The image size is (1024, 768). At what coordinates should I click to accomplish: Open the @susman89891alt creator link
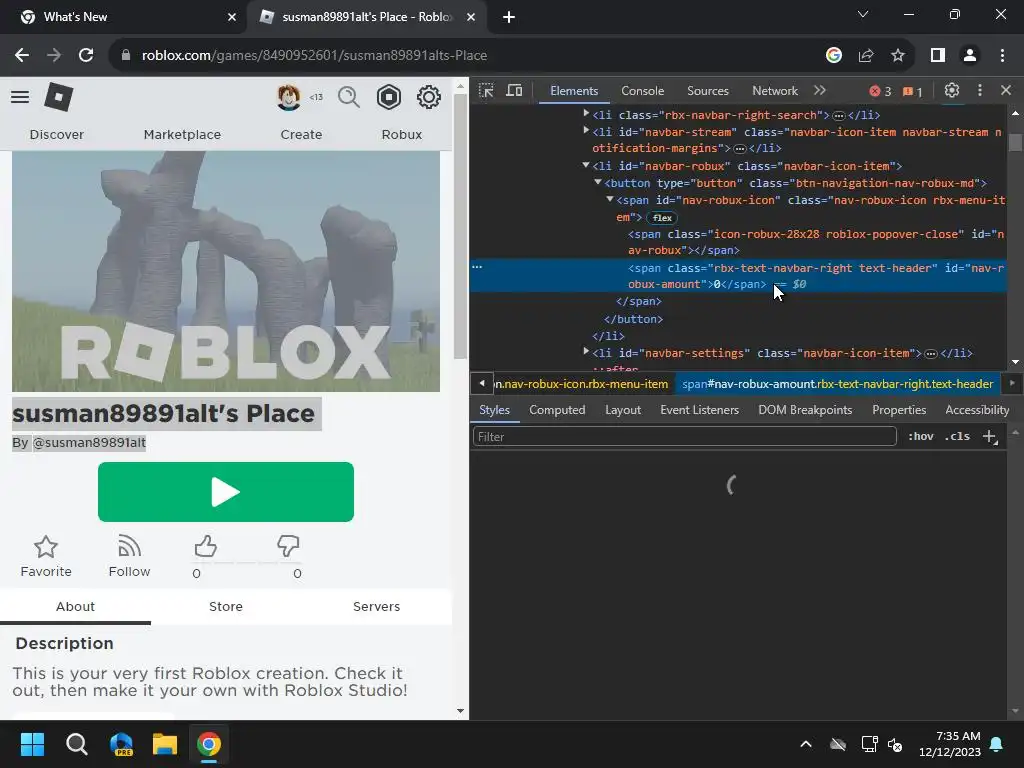pyautogui.click(x=89, y=443)
